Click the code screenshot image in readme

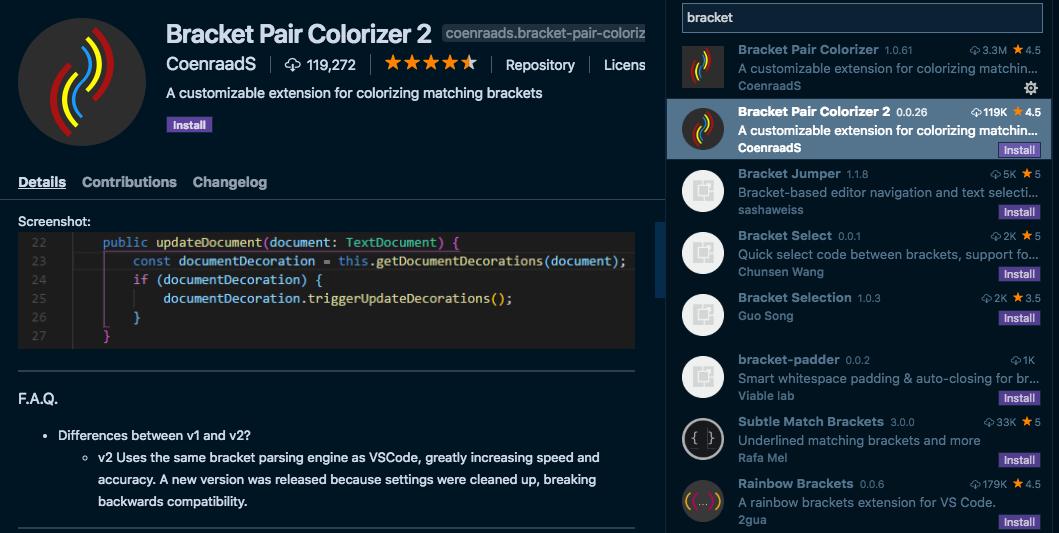(326, 290)
